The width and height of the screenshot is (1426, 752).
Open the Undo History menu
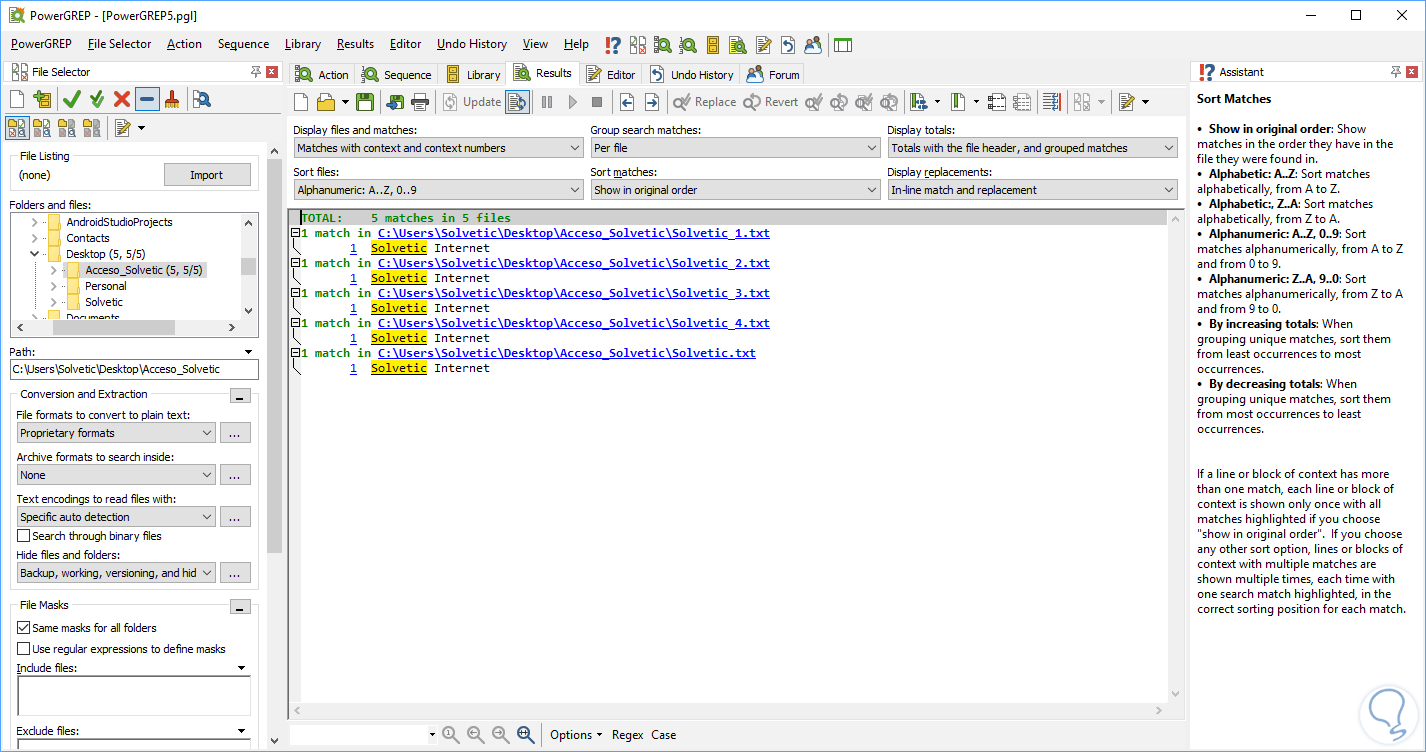click(472, 44)
